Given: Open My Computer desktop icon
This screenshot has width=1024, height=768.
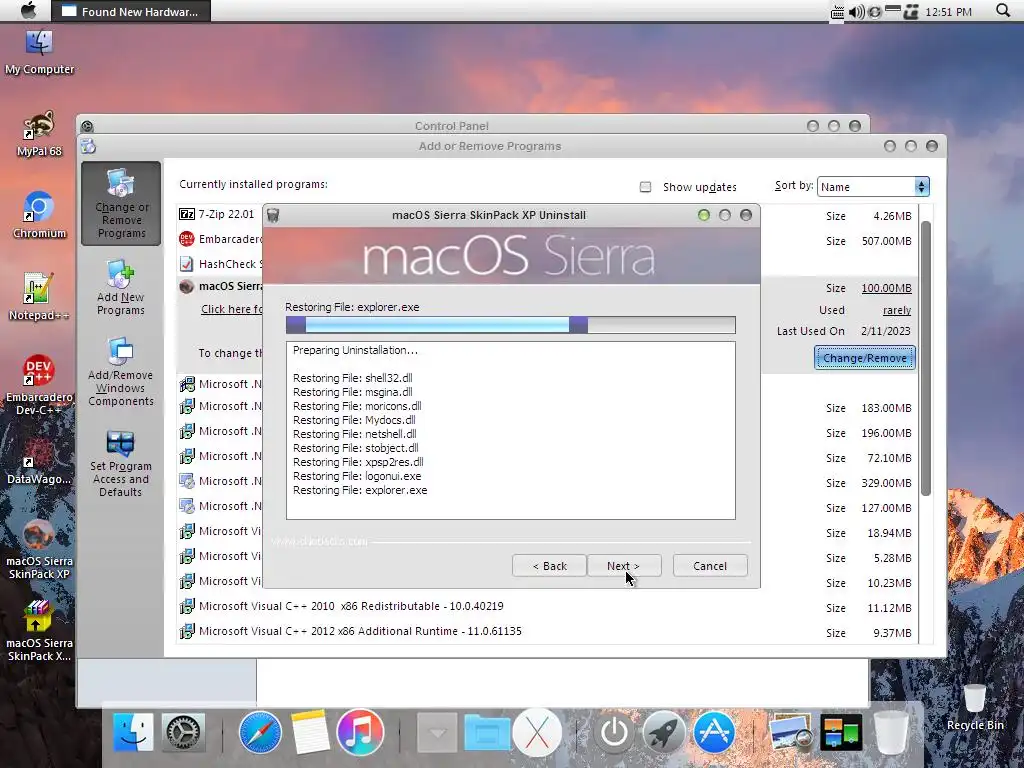Looking at the screenshot, I should click(x=39, y=52).
